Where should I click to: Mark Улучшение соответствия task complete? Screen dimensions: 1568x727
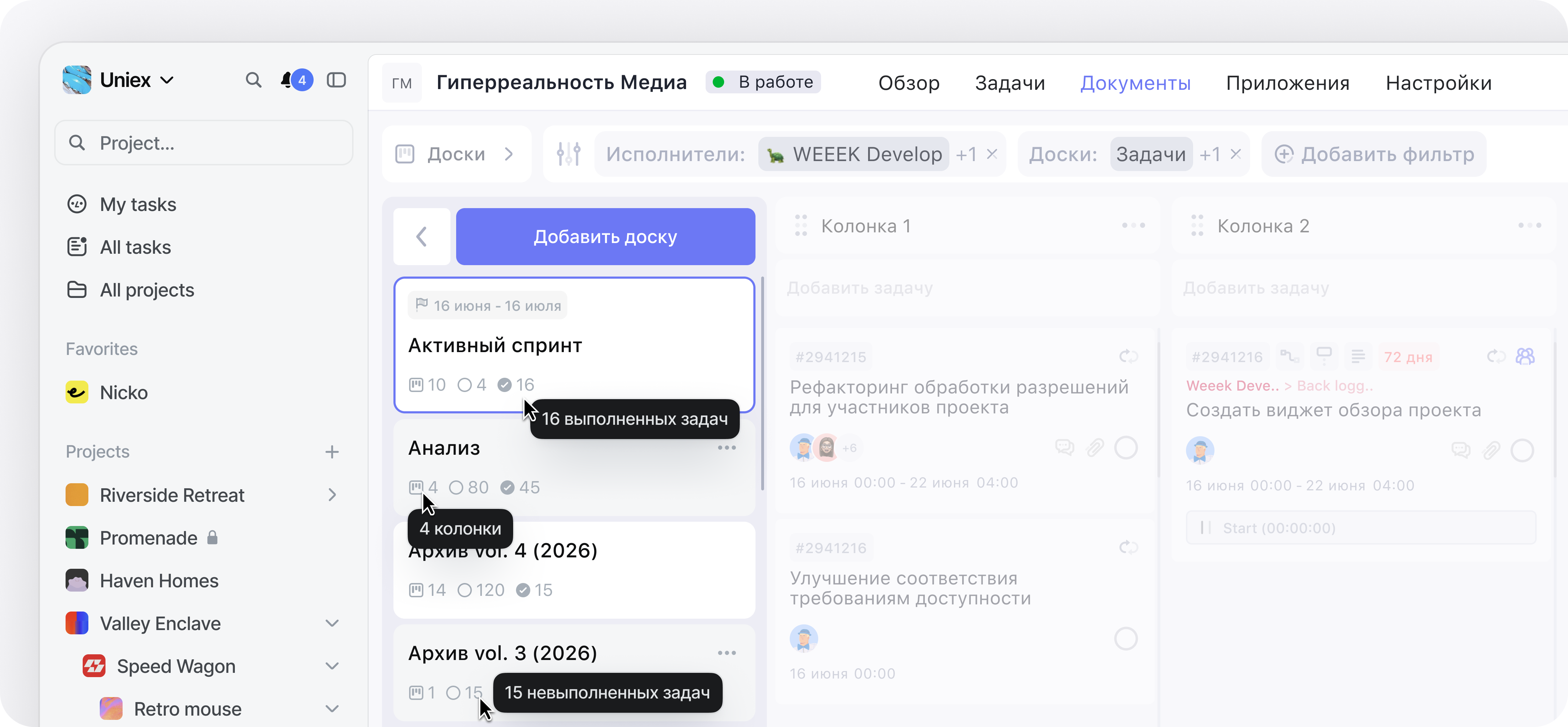1126,639
